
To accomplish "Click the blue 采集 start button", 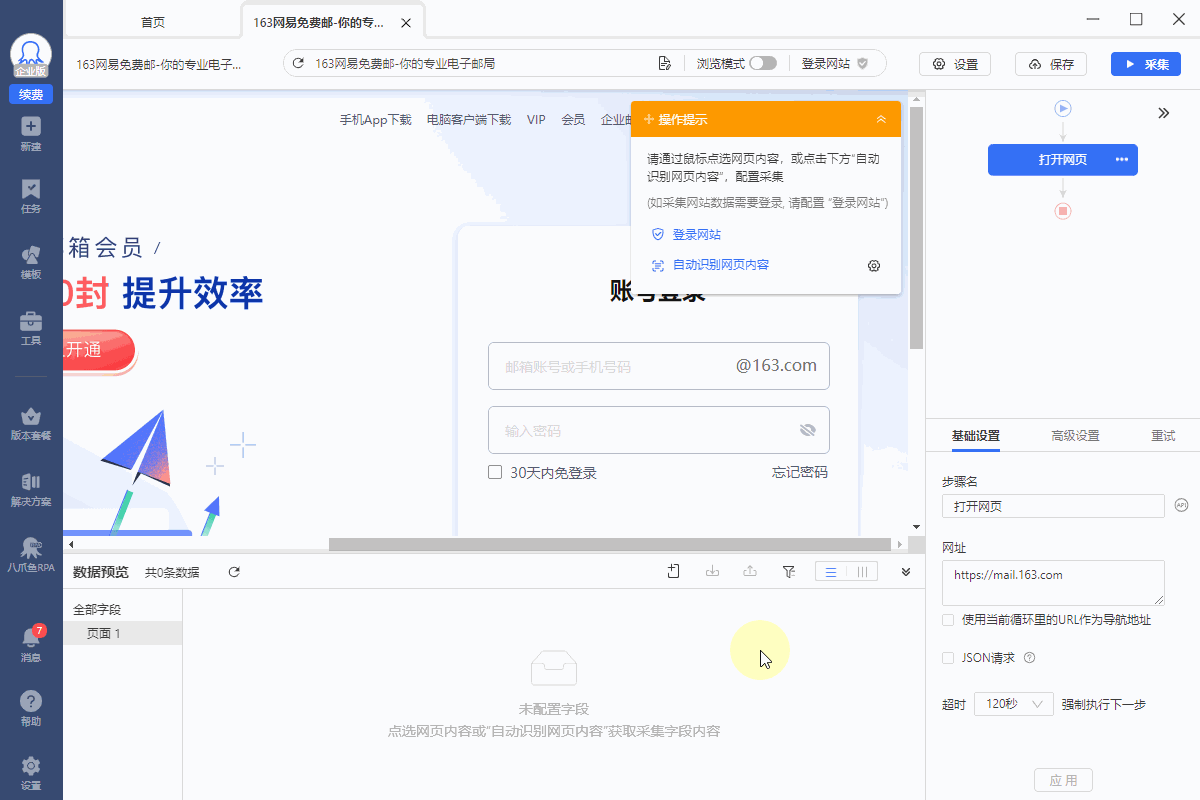I will tap(1146, 64).
